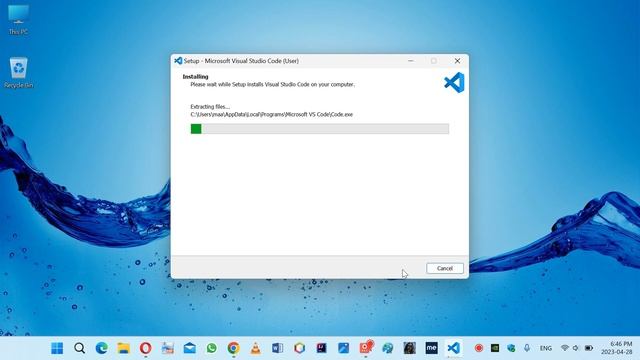This screenshot has width=640, height=360.
Task: Click the volume speaker tray icon
Action: pos(576,348)
